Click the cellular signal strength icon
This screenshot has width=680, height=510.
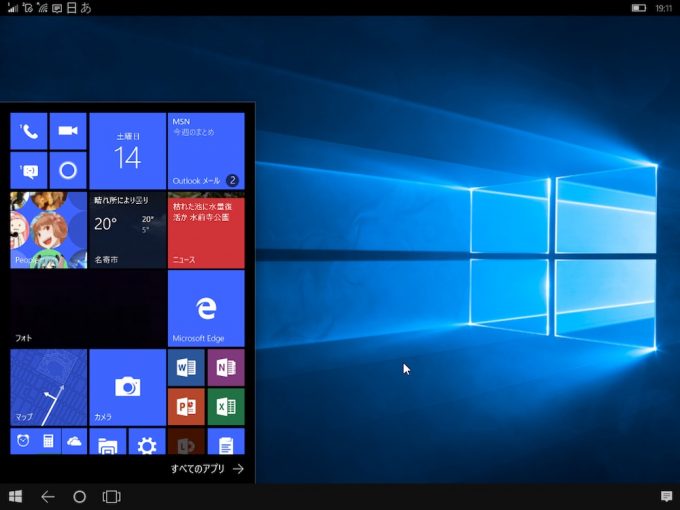pos(13,7)
